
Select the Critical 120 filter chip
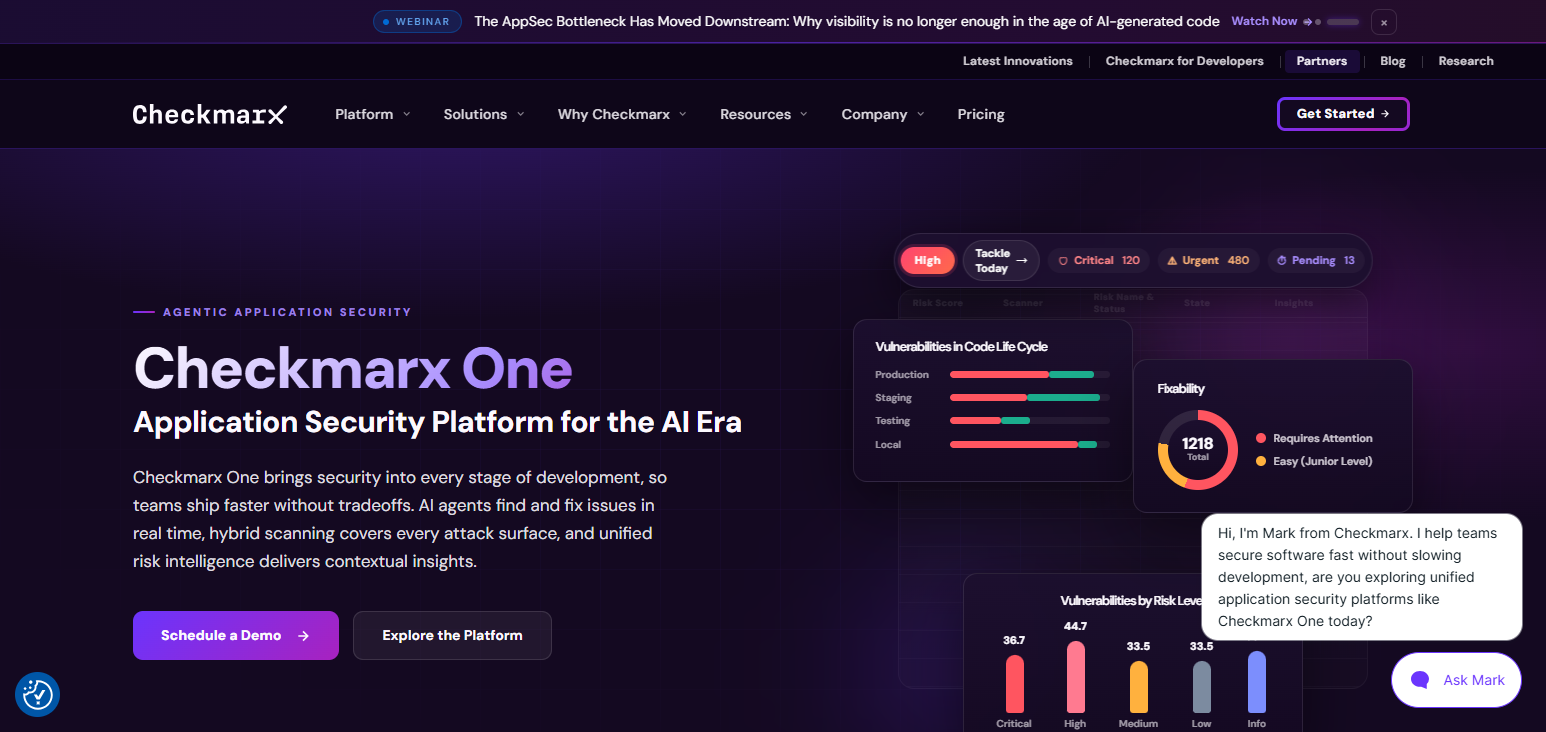click(1099, 261)
